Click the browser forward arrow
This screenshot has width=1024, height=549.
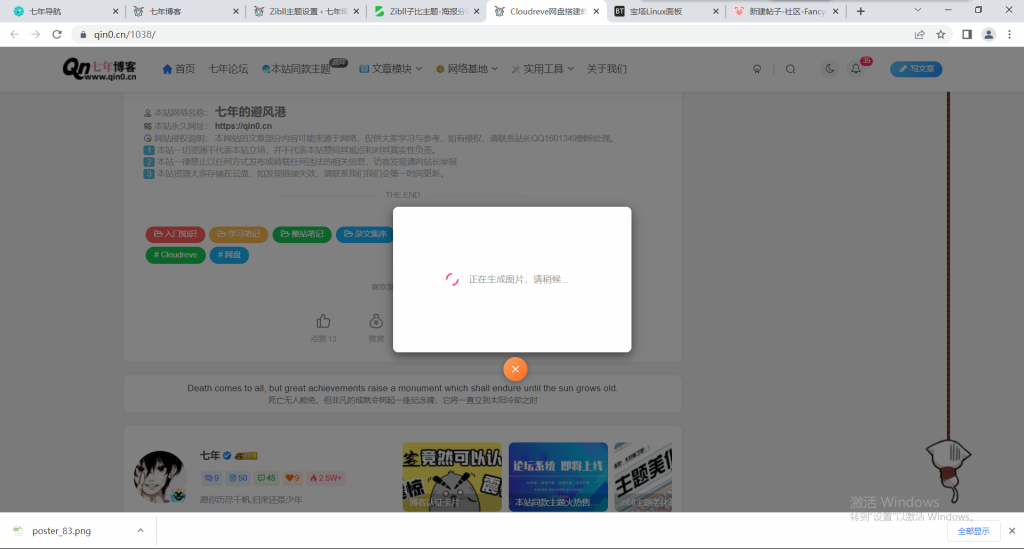[x=36, y=34]
